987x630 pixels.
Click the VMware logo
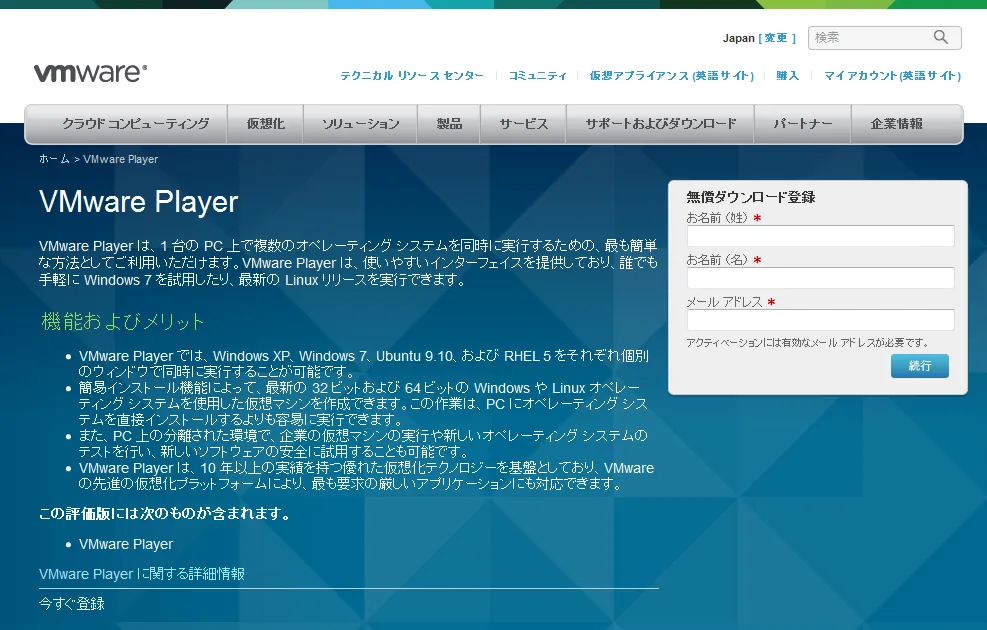[88, 70]
